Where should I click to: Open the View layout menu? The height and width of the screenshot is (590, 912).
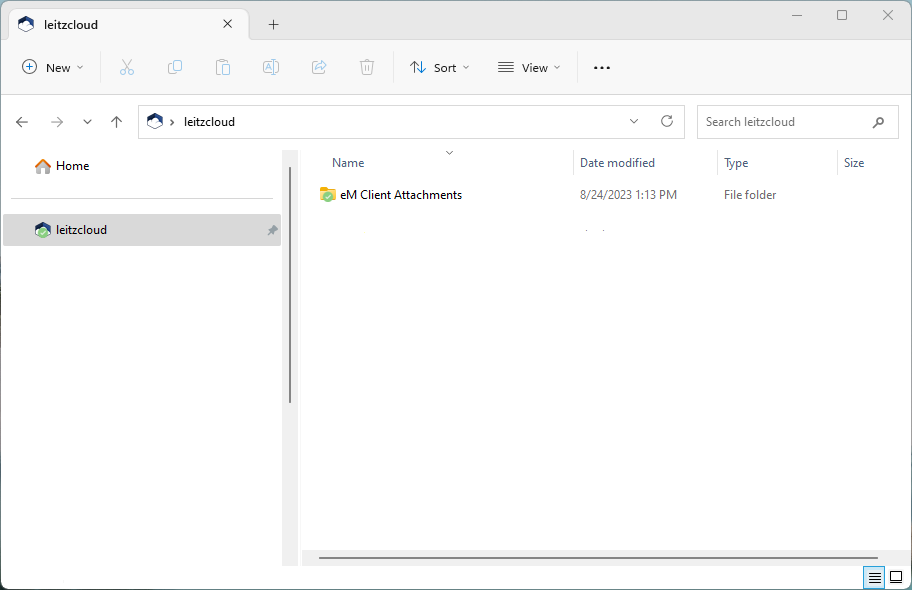(x=529, y=67)
